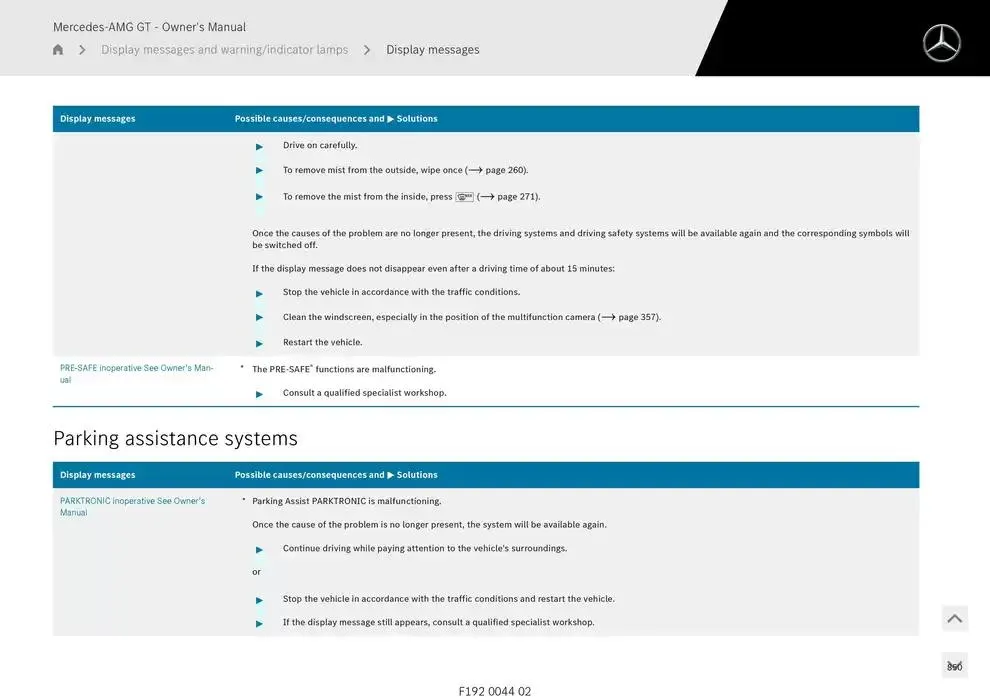The image size is (990, 700).
Task: Follow the 'page 260' reference link
Action: click(504, 171)
